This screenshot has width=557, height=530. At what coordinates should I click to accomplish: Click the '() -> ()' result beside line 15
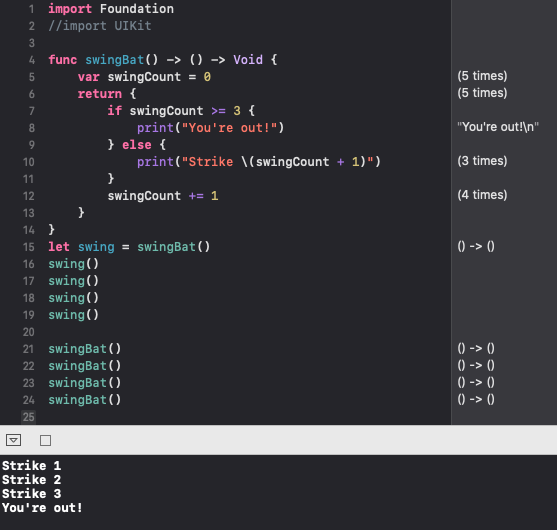476,246
